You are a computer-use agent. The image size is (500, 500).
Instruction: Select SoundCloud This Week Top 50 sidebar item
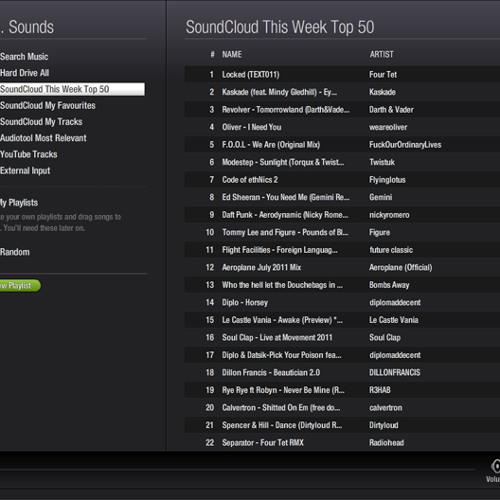pos(72,89)
